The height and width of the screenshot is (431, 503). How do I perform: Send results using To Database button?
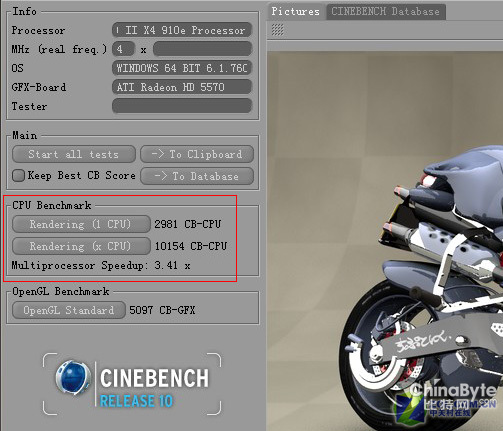pos(197,176)
